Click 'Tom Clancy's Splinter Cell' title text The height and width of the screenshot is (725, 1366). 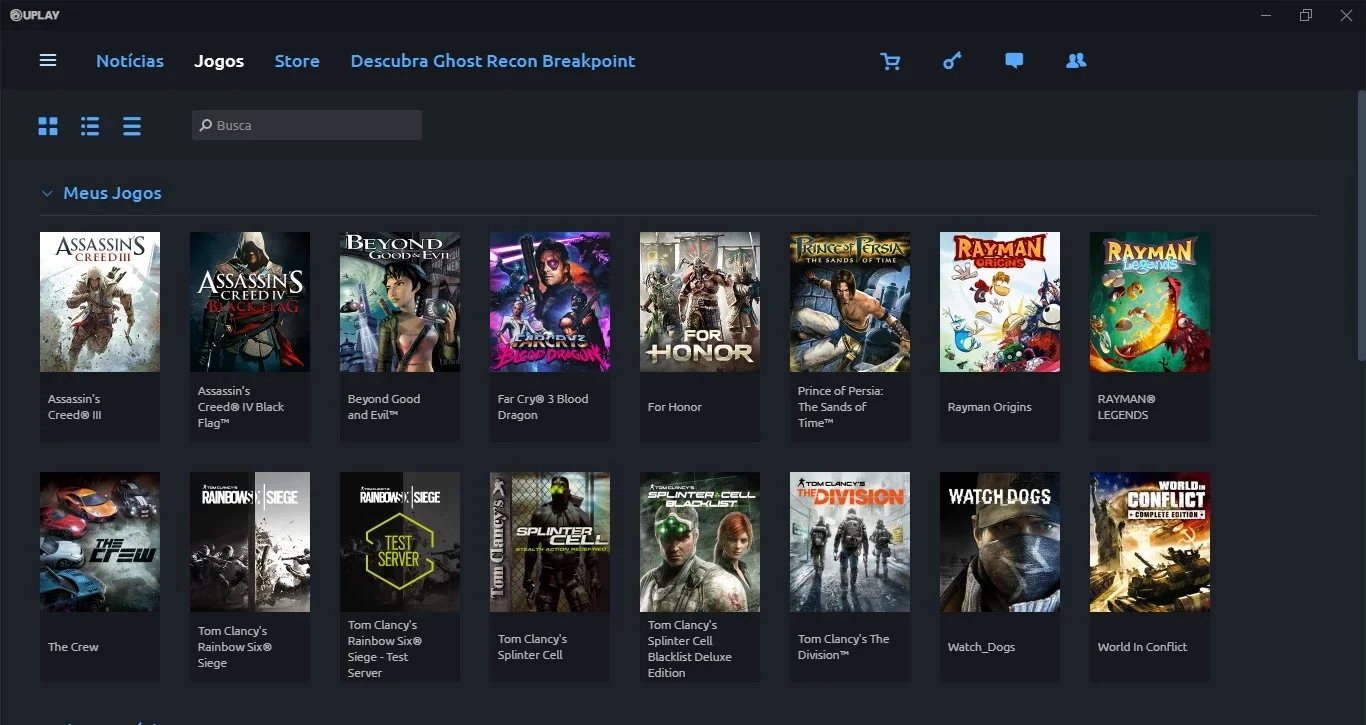[x=533, y=647]
